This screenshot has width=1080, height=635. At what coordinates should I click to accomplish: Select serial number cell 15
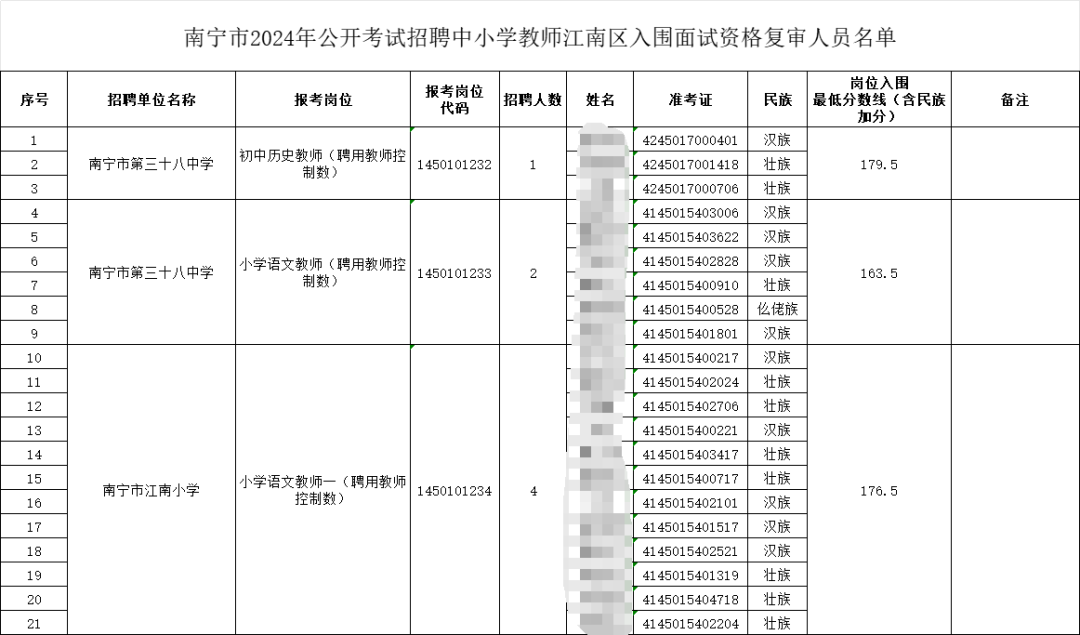coord(34,478)
